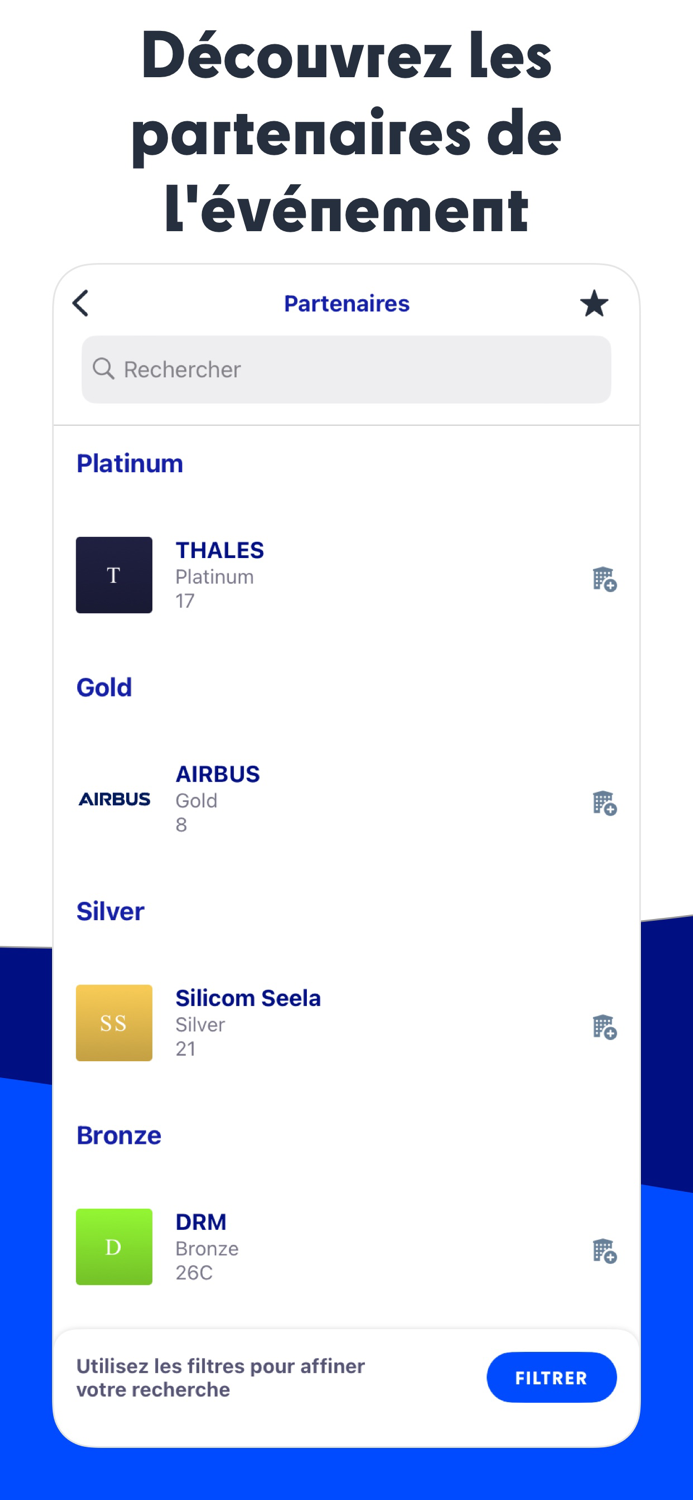Tap the green D logo tile
The image size is (693, 1500).
tap(114, 1247)
